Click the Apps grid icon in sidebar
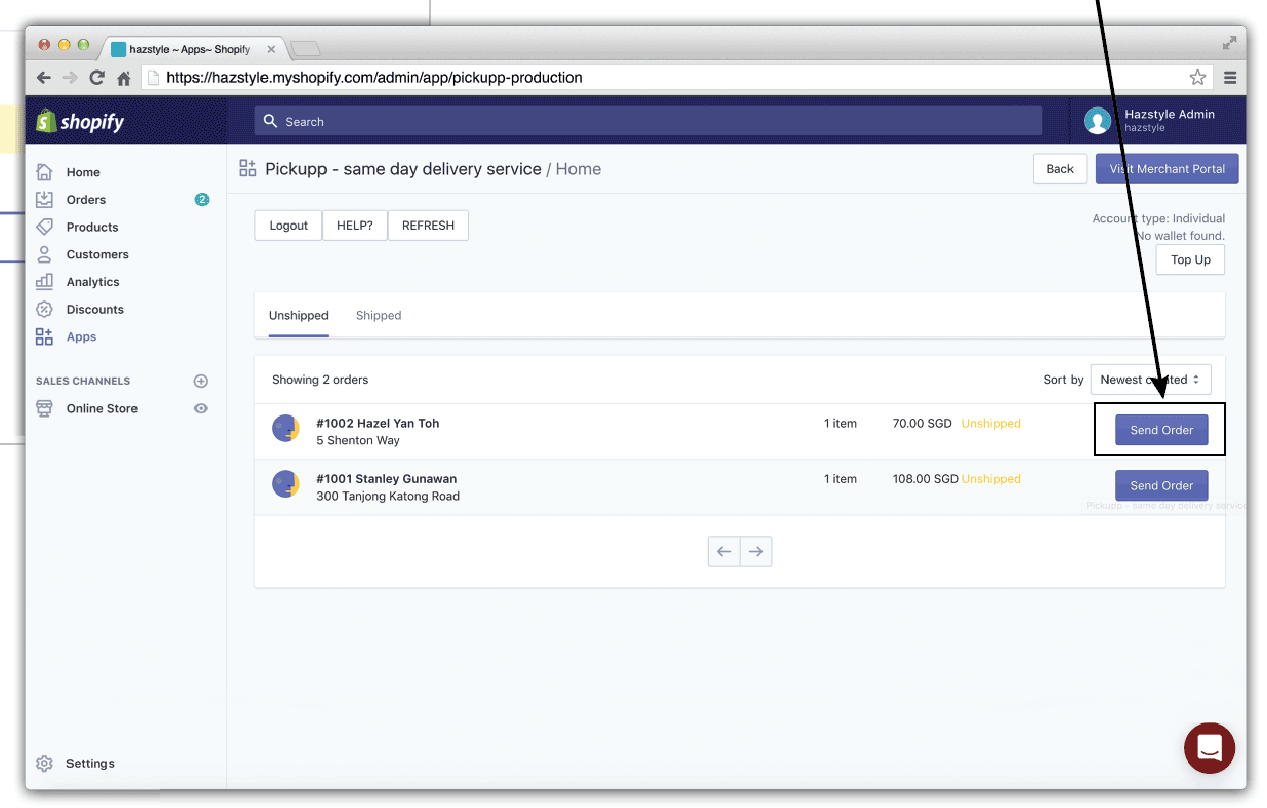This screenshot has width=1267, height=808. coord(44,337)
